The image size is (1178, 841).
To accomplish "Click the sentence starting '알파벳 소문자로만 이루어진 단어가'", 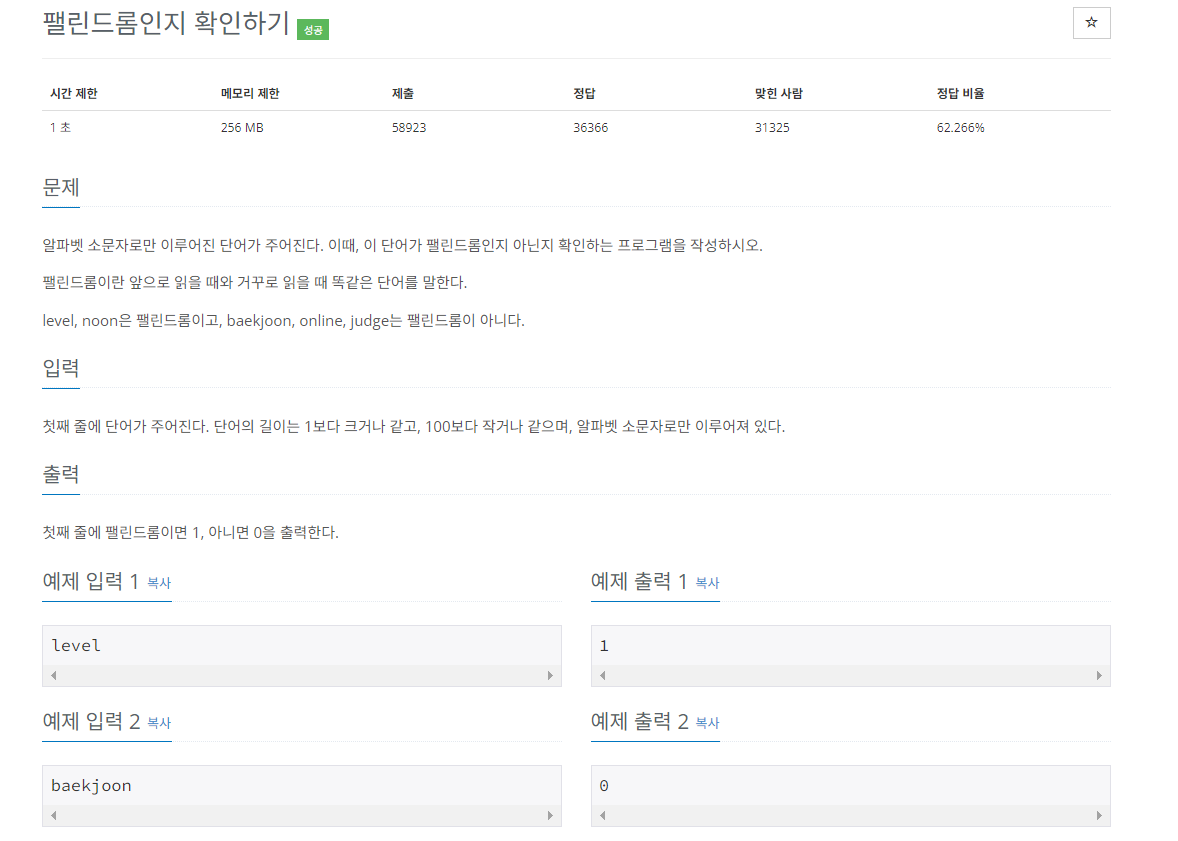I will tap(403, 246).
